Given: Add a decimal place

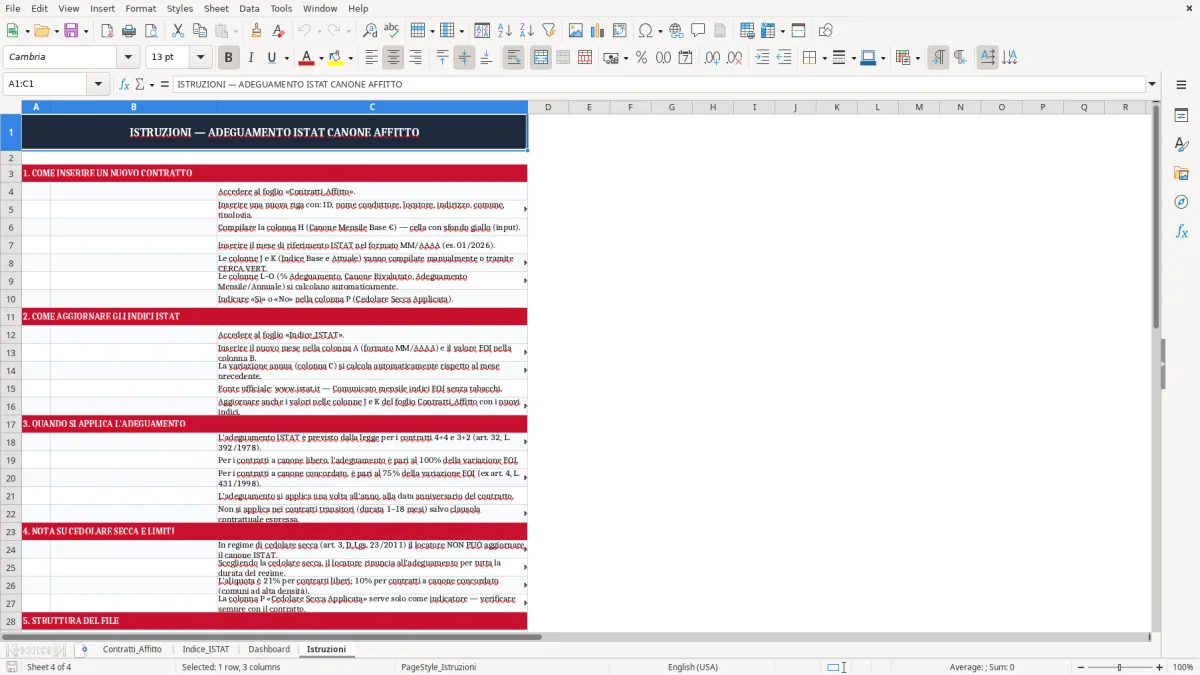Looking at the screenshot, I should [712, 58].
